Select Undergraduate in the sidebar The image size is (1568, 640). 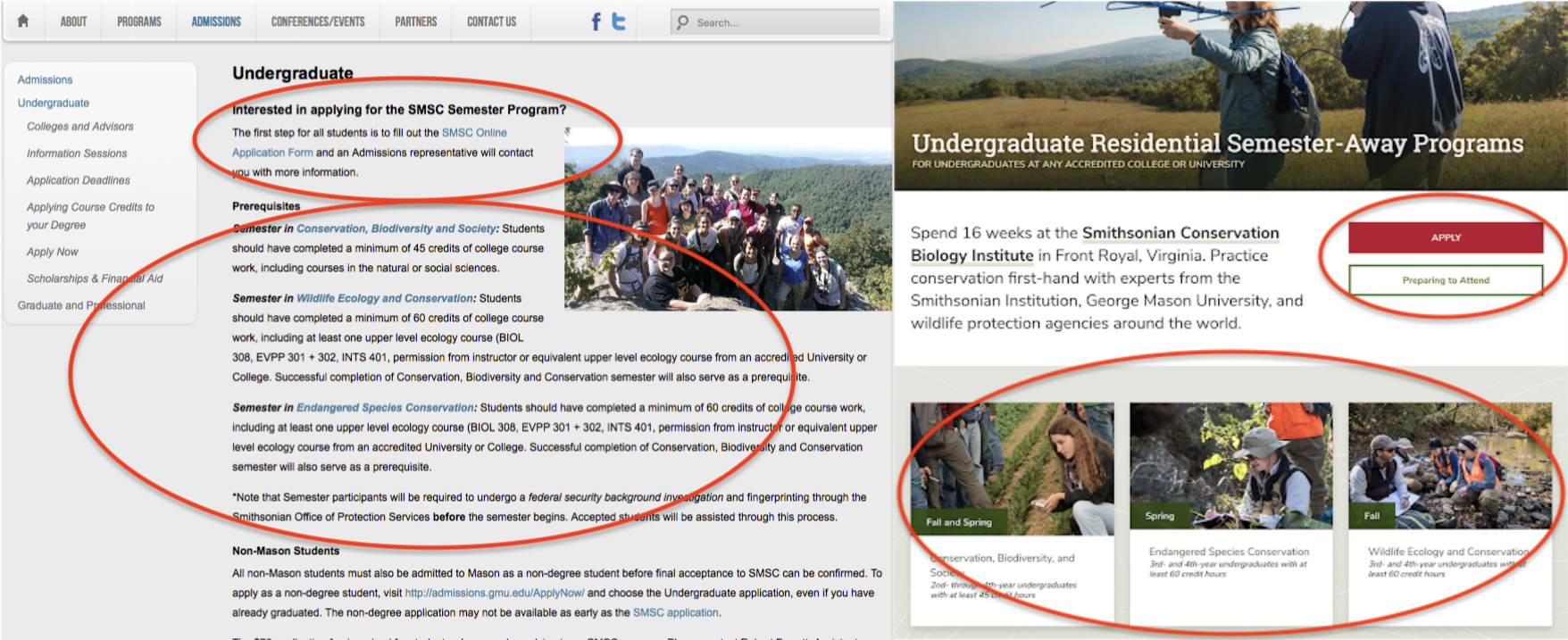point(54,103)
